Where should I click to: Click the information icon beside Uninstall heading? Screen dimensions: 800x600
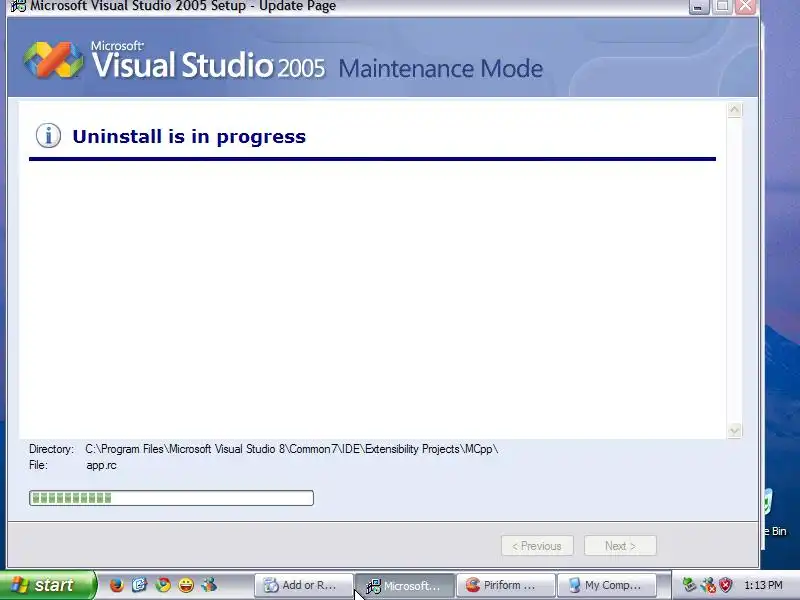48,136
